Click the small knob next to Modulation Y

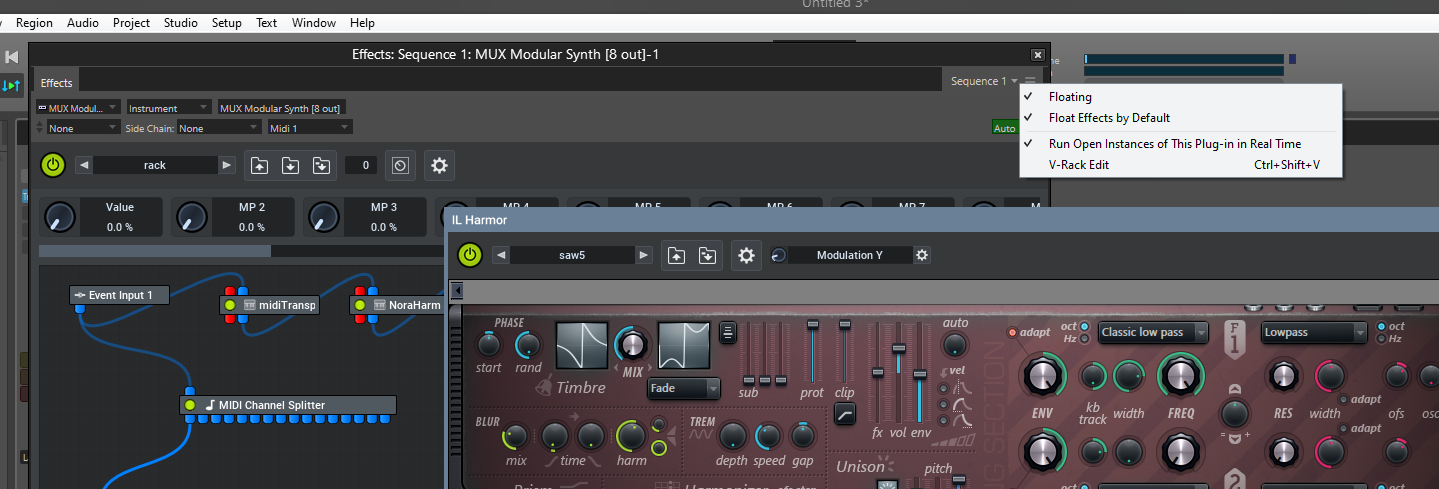(779, 256)
